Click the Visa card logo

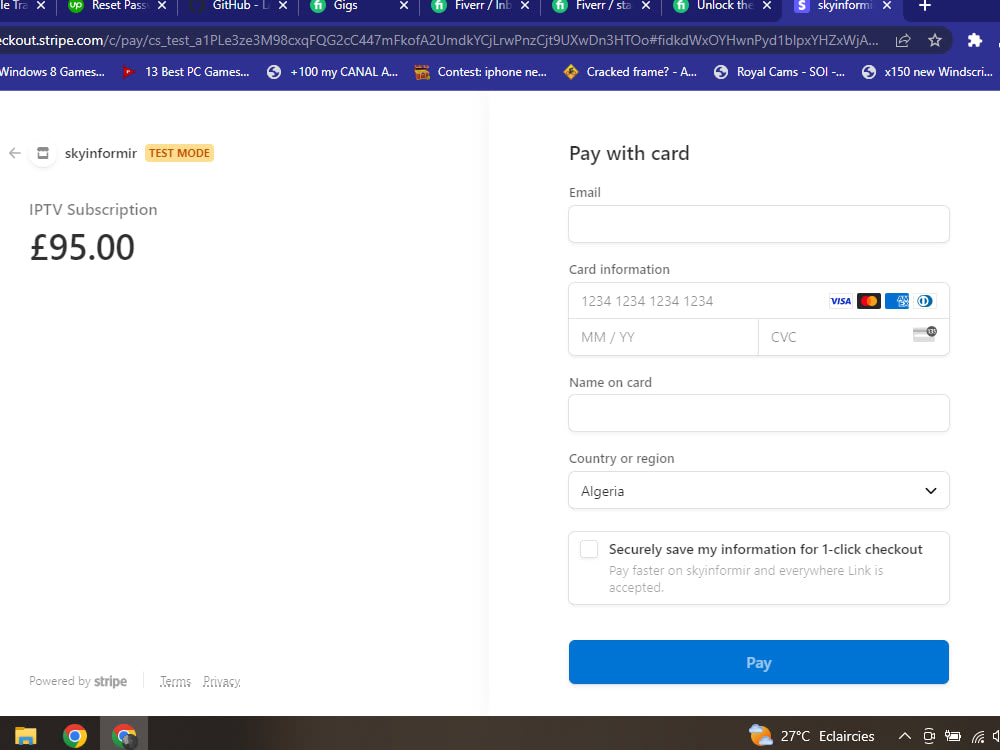[x=840, y=301]
